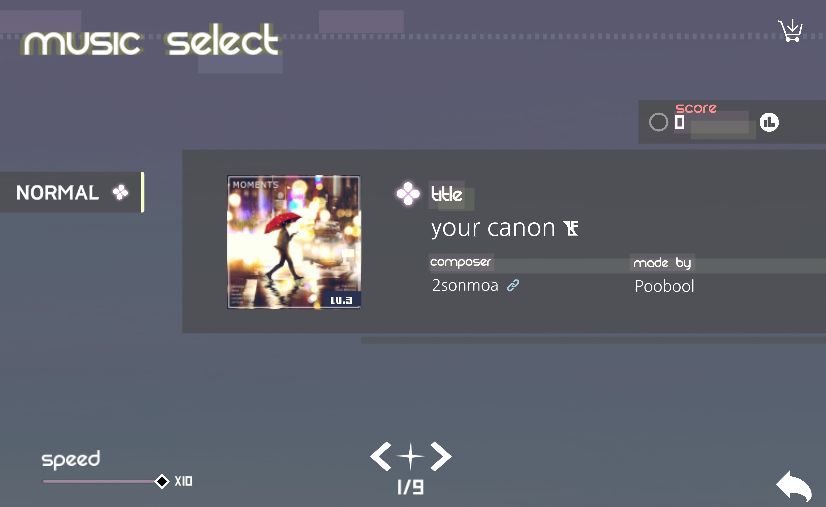Click the chart maker name Poobool
826x507 pixels.
[664, 286]
